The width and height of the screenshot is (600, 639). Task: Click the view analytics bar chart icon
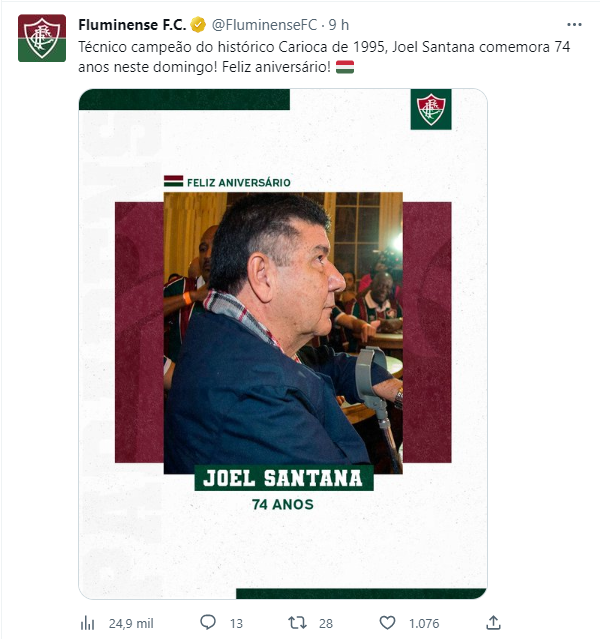[x=88, y=623]
